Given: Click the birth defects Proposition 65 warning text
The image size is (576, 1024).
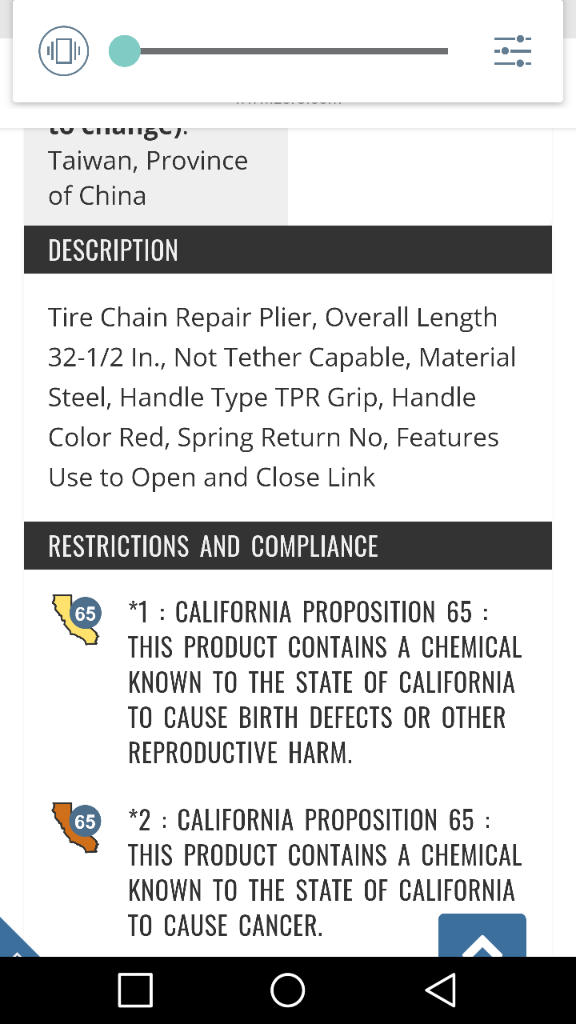Looking at the screenshot, I should (x=325, y=682).
